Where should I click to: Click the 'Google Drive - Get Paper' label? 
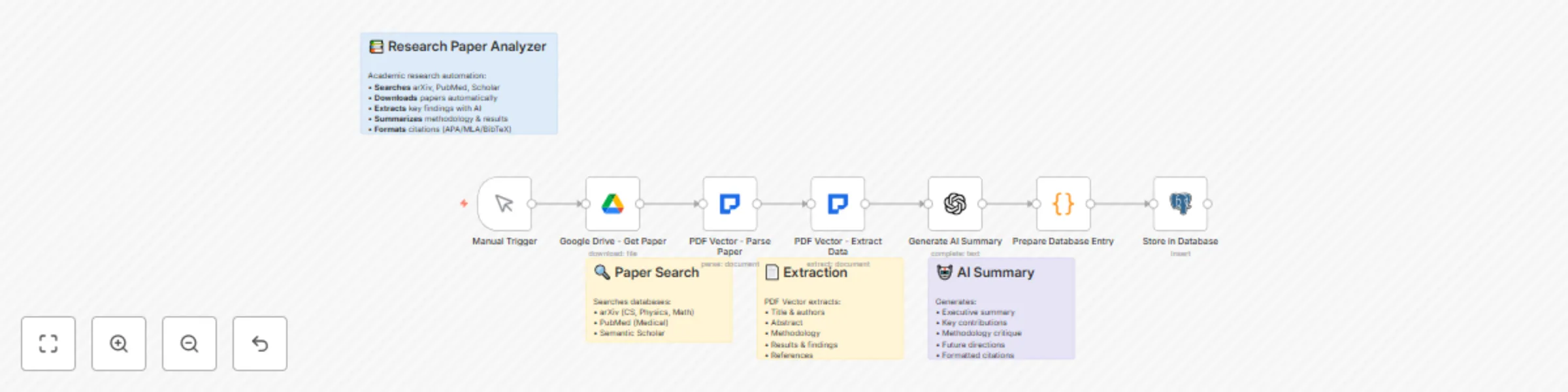[x=613, y=241]
